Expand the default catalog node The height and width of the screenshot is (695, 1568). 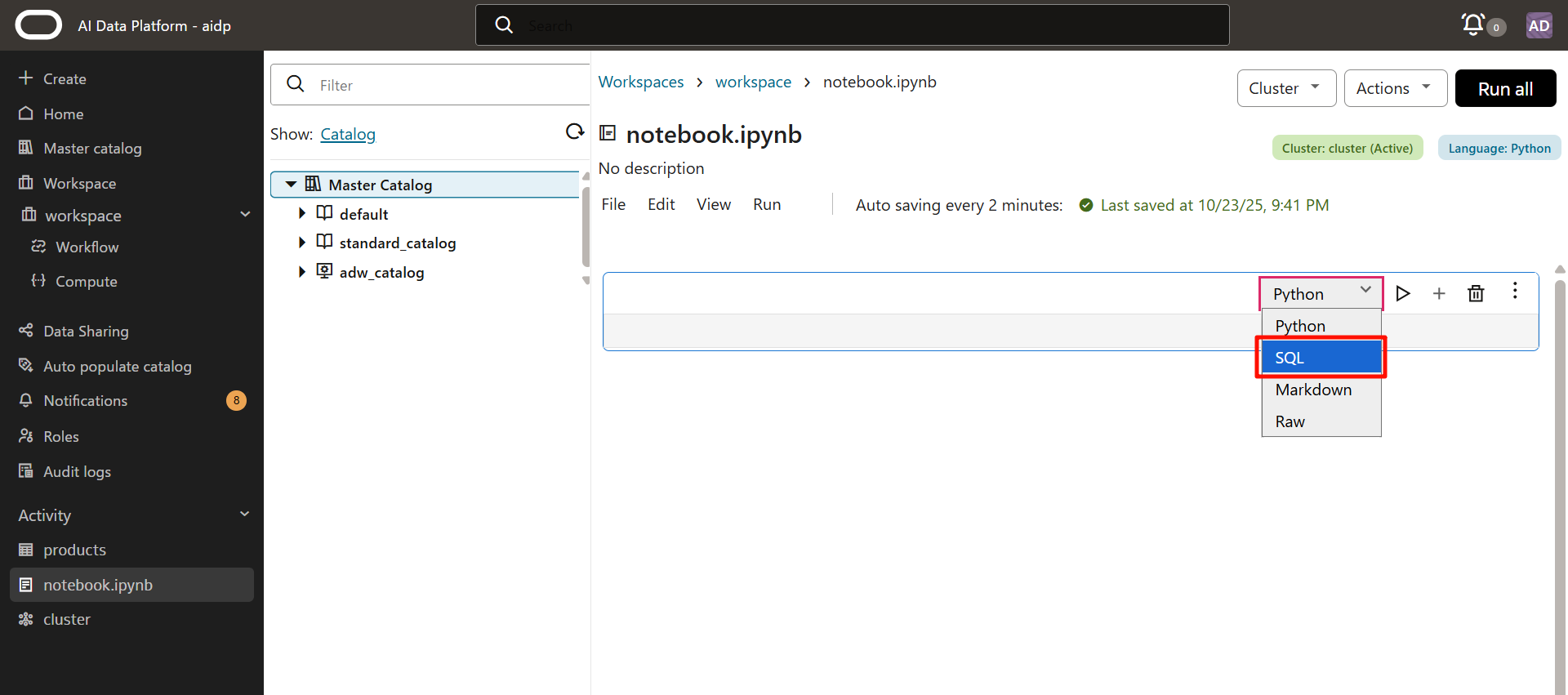[302, 213]
